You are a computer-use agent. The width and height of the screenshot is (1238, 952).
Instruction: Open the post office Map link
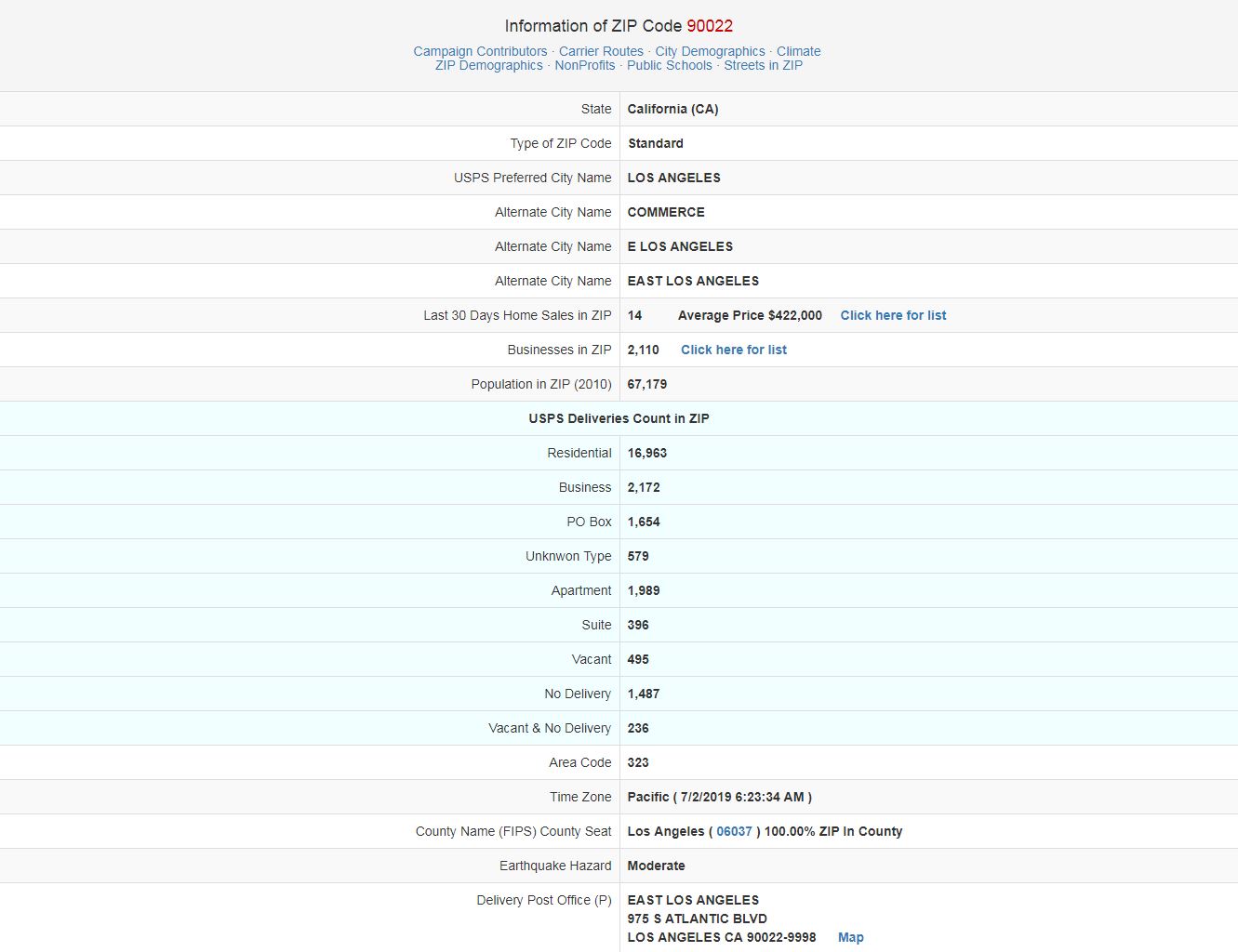tap(851, 937)
